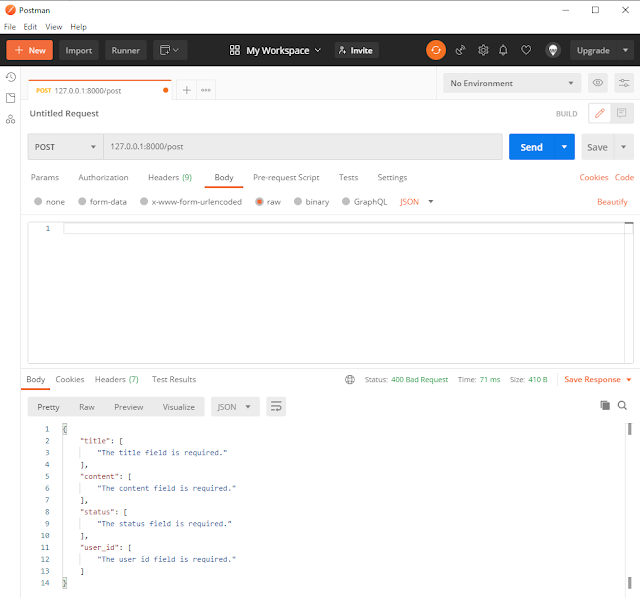Click the Import button
Image resolution: width=640 pixels, height=598 pixels.
coord(79,50)
